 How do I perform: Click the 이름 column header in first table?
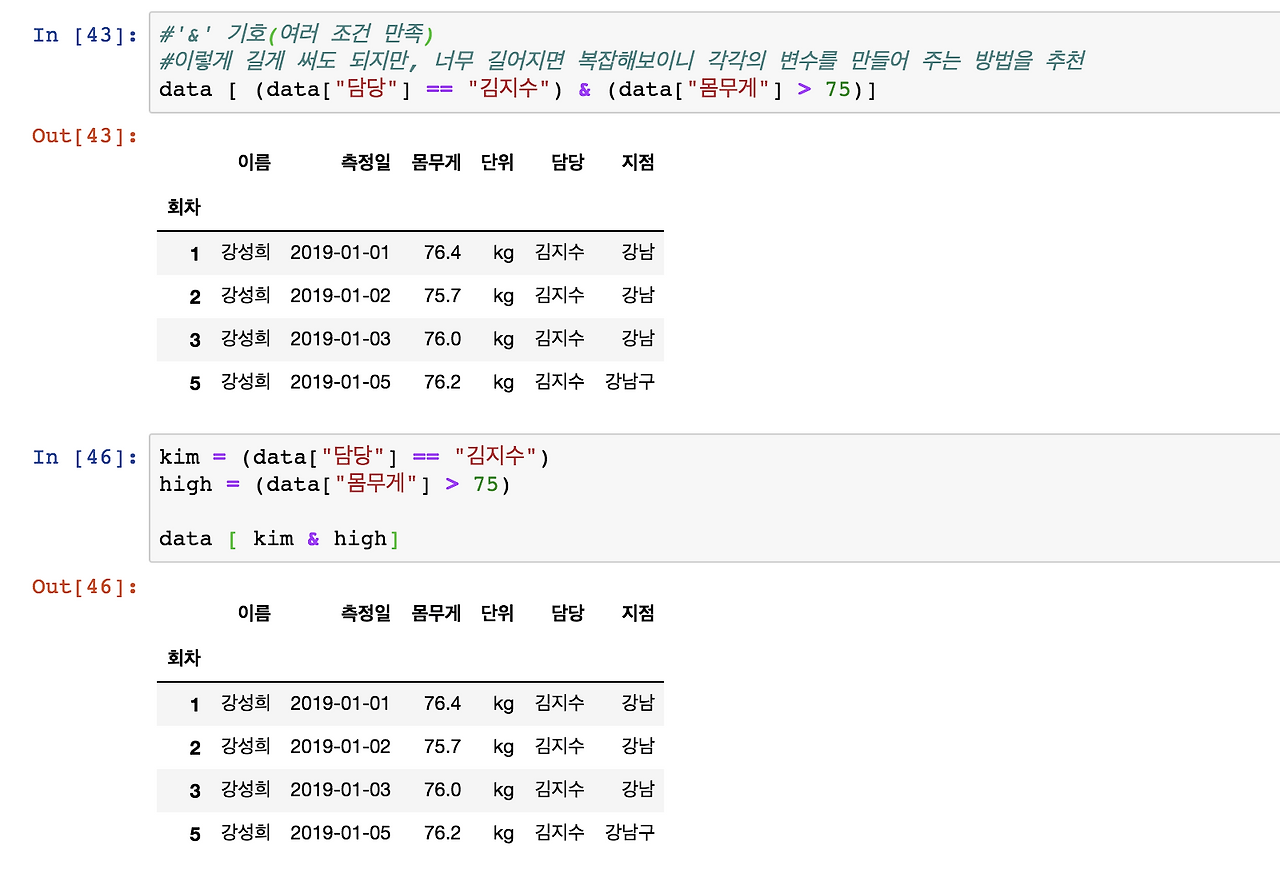254,163
